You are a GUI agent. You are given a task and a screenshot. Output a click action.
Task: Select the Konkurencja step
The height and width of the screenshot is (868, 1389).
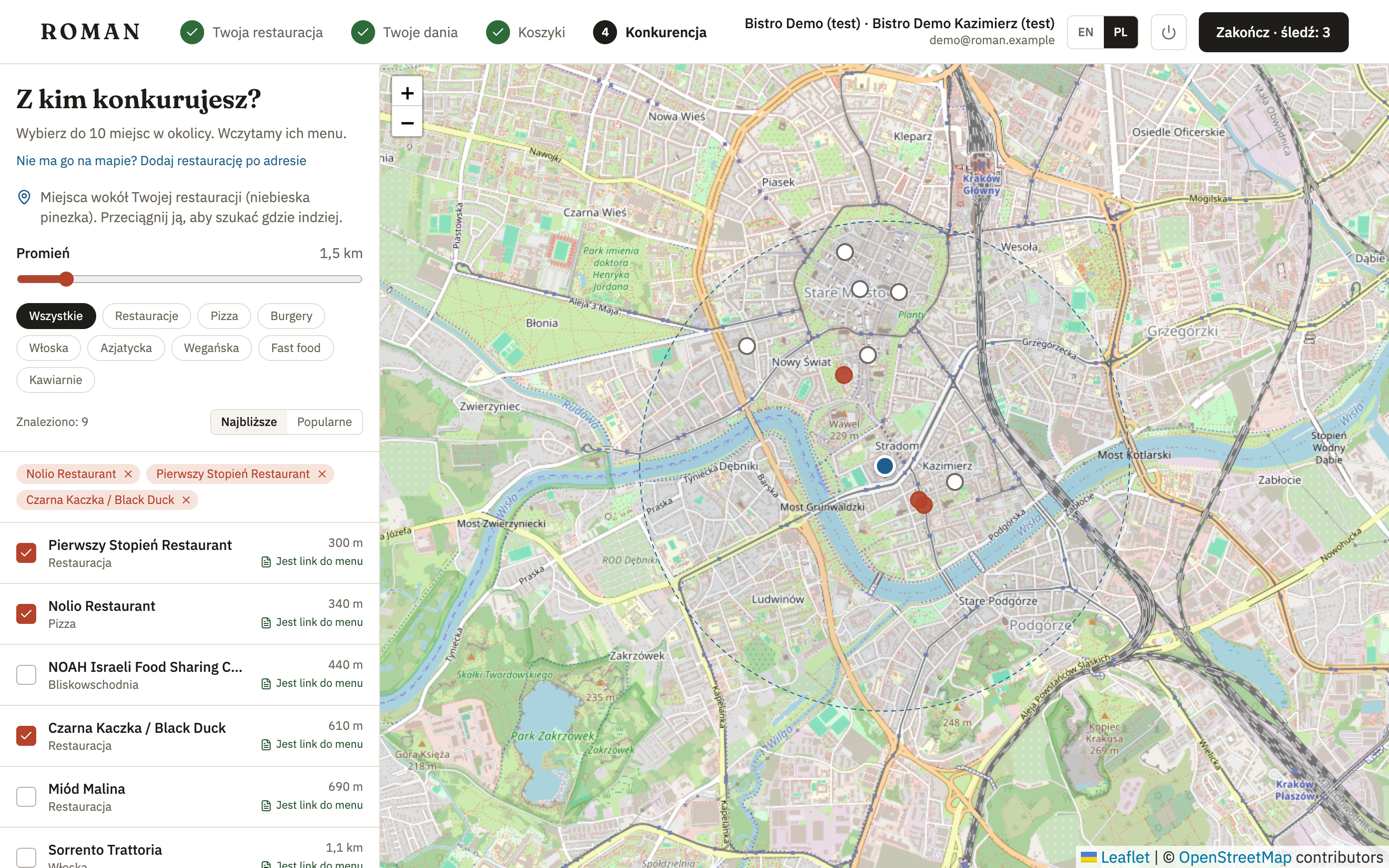click(650, 32)
